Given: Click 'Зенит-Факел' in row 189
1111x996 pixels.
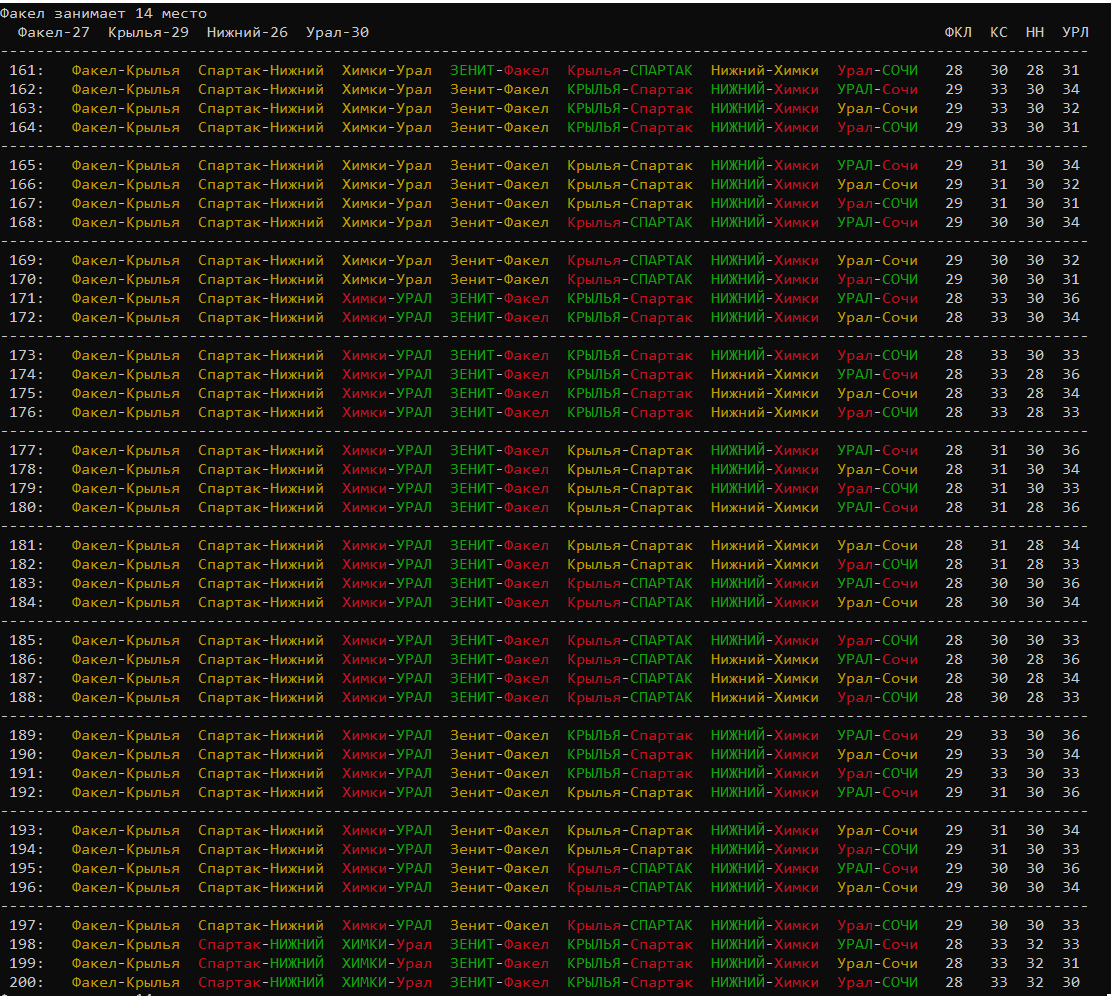Looking at the screenshot, I should pos(500,736).
